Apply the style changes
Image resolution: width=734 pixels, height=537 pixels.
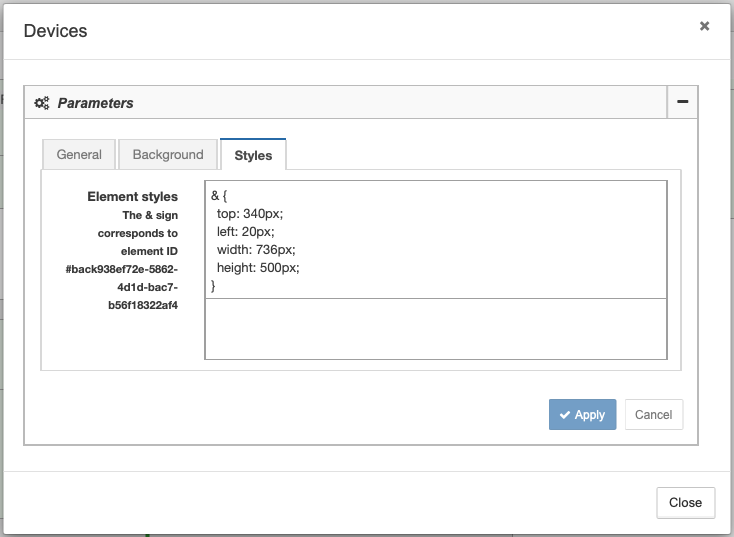[582, 414]
